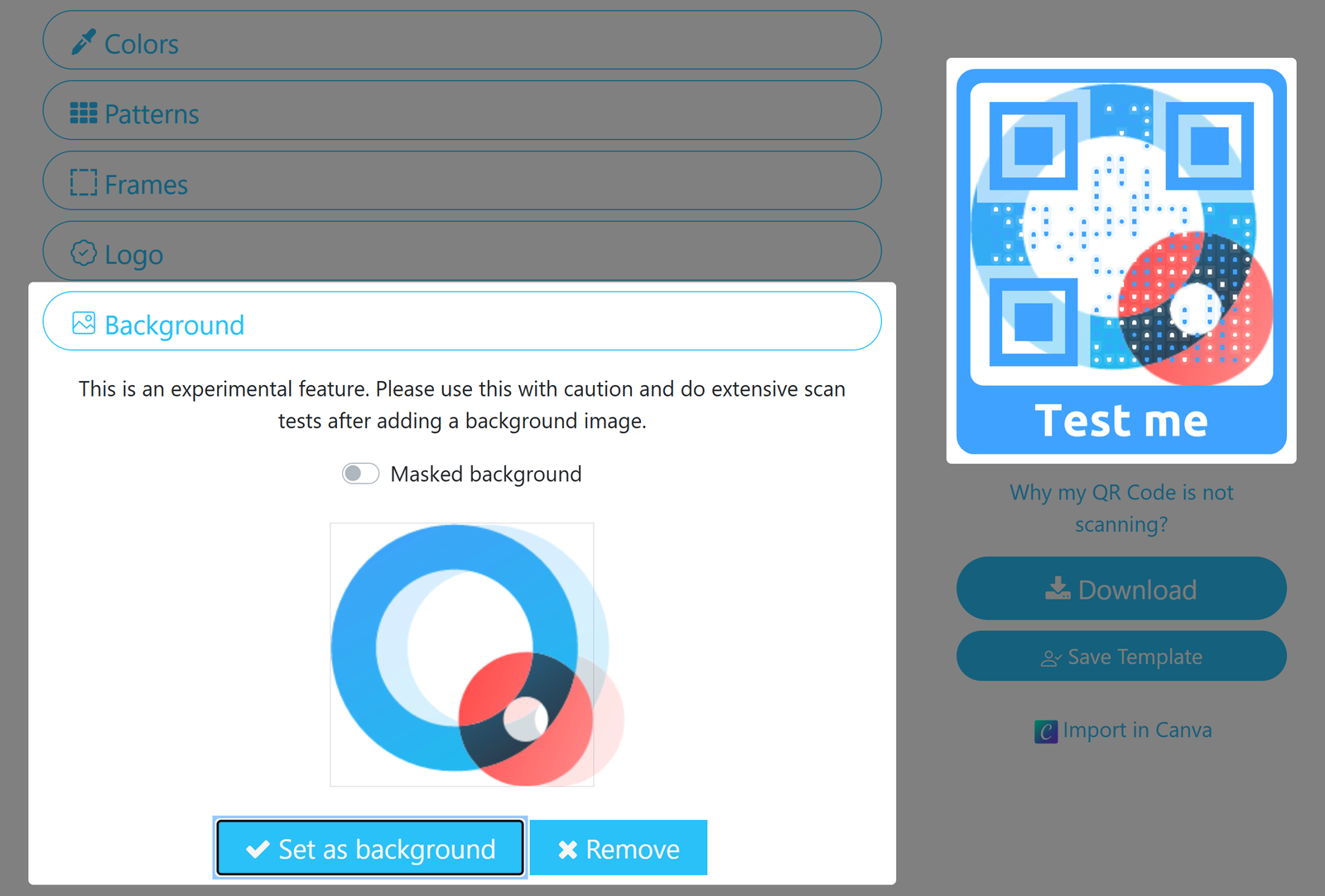This screenshot has width=1325, height=896.
Task: Click the Patterns grid icon
Action: coord(83,113)
